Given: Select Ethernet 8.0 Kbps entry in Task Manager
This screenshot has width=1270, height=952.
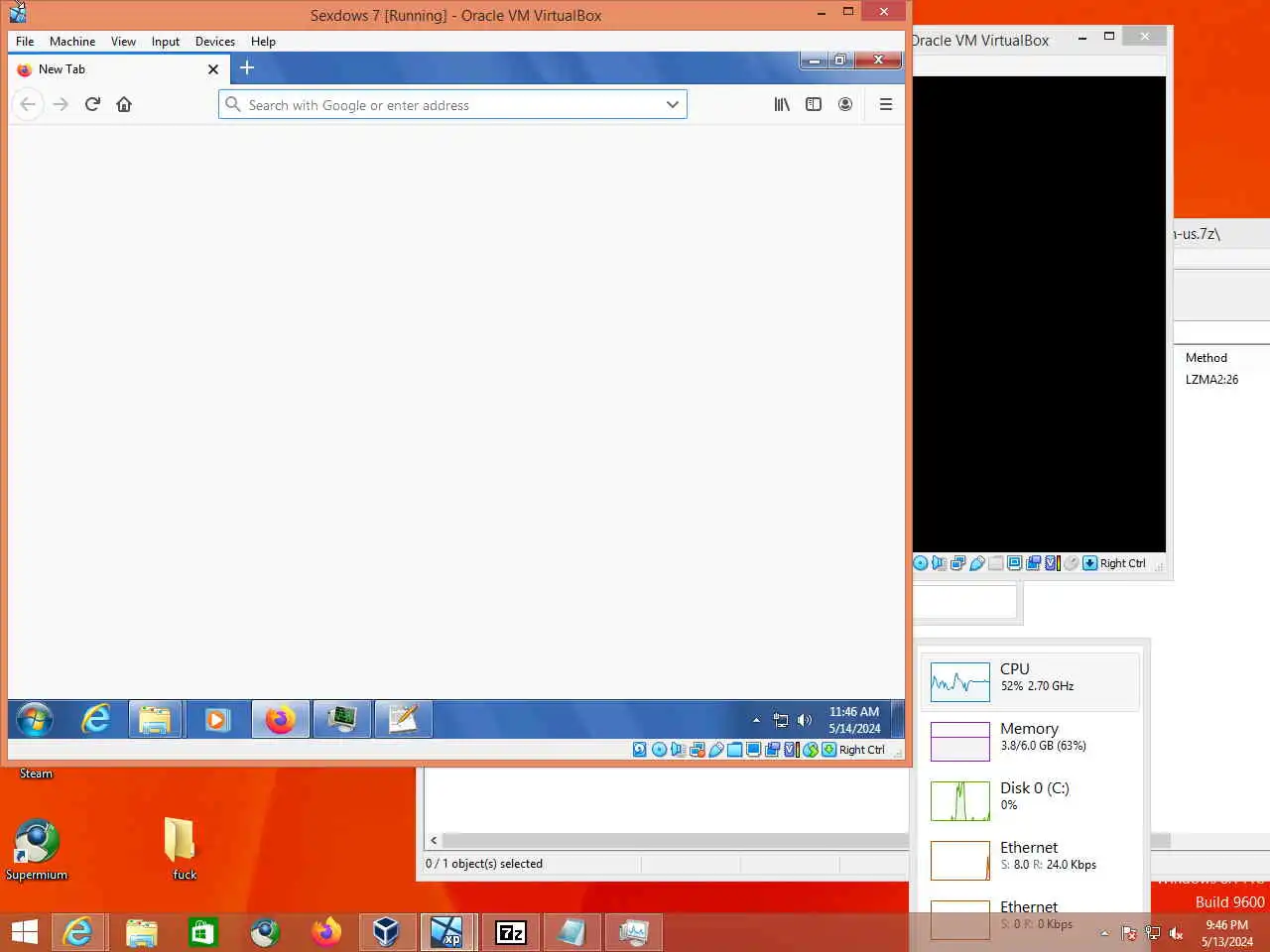Looking at the screenshot, I should pyautogui.click(x=1030, y=860).
